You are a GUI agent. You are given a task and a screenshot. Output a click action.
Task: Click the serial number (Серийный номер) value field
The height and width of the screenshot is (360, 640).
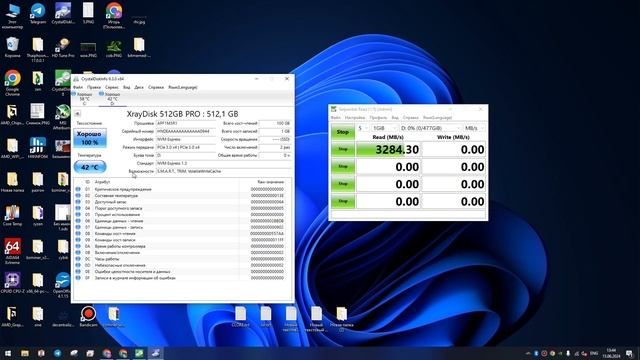pyautogui.click(x=186, y=131)
